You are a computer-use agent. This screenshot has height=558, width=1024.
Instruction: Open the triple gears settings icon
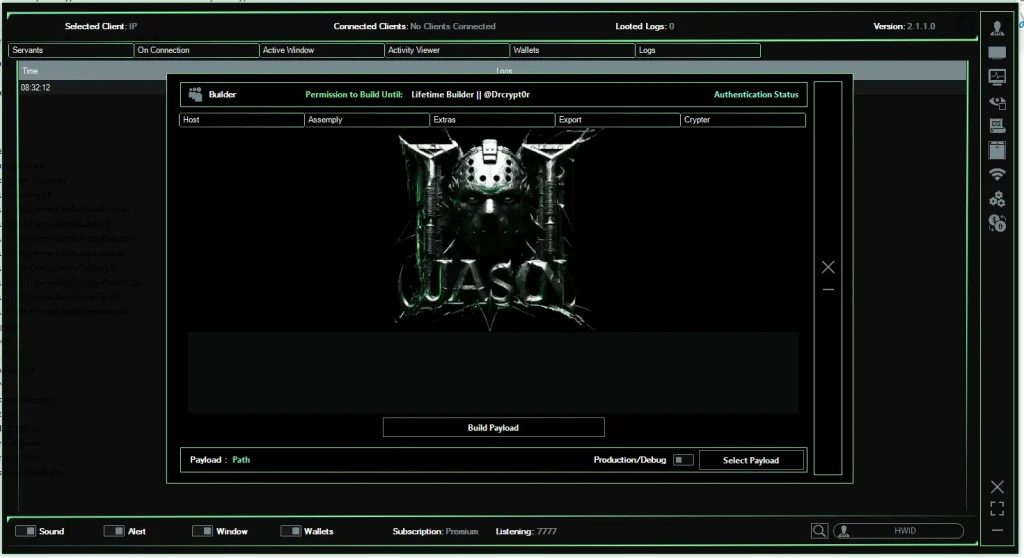997,199
